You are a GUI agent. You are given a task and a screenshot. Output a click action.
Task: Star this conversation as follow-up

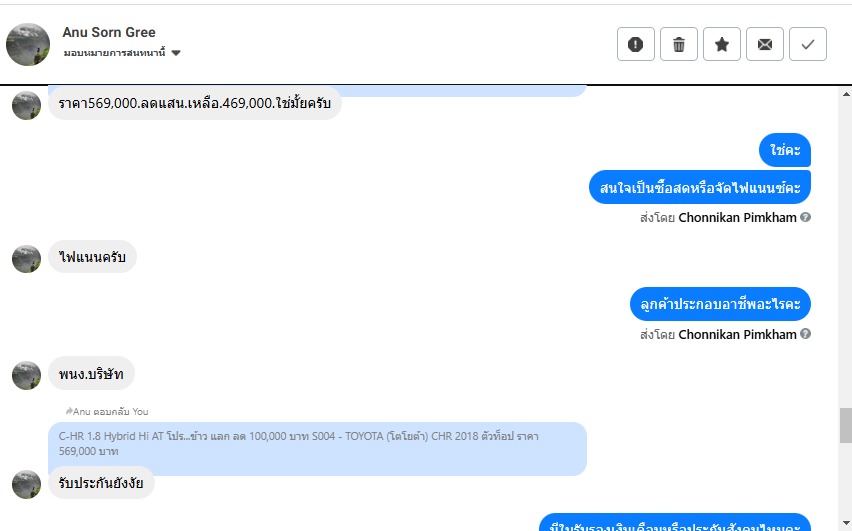(x=722, y=44)
